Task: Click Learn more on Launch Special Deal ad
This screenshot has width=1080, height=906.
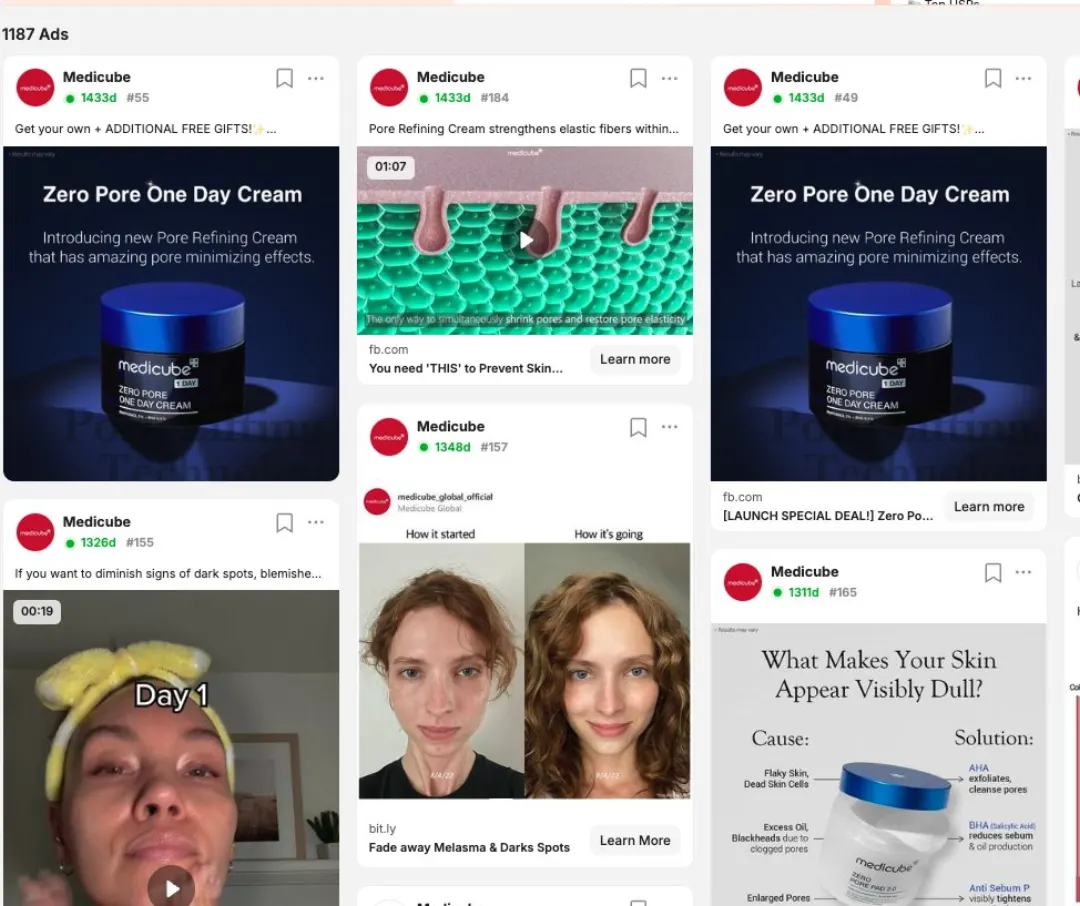Action: pyautogui.click(x=988, y=506)
